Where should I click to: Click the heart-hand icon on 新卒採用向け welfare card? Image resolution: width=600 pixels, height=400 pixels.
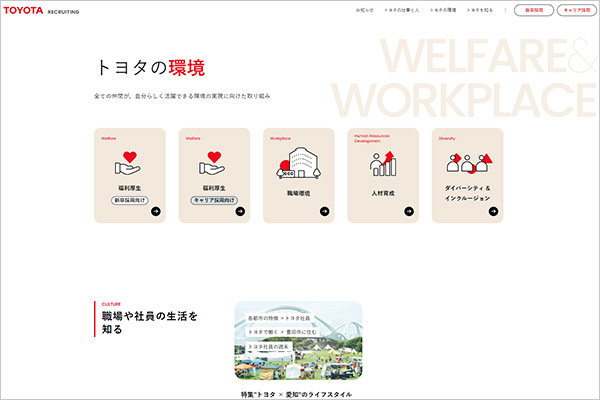coord(128,163)
